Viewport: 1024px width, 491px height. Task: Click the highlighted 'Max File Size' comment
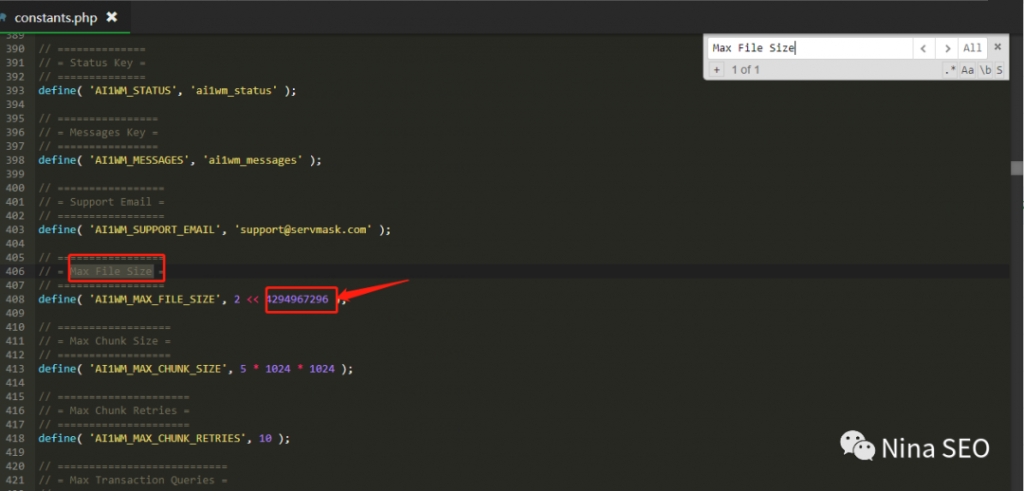[111, 271]
